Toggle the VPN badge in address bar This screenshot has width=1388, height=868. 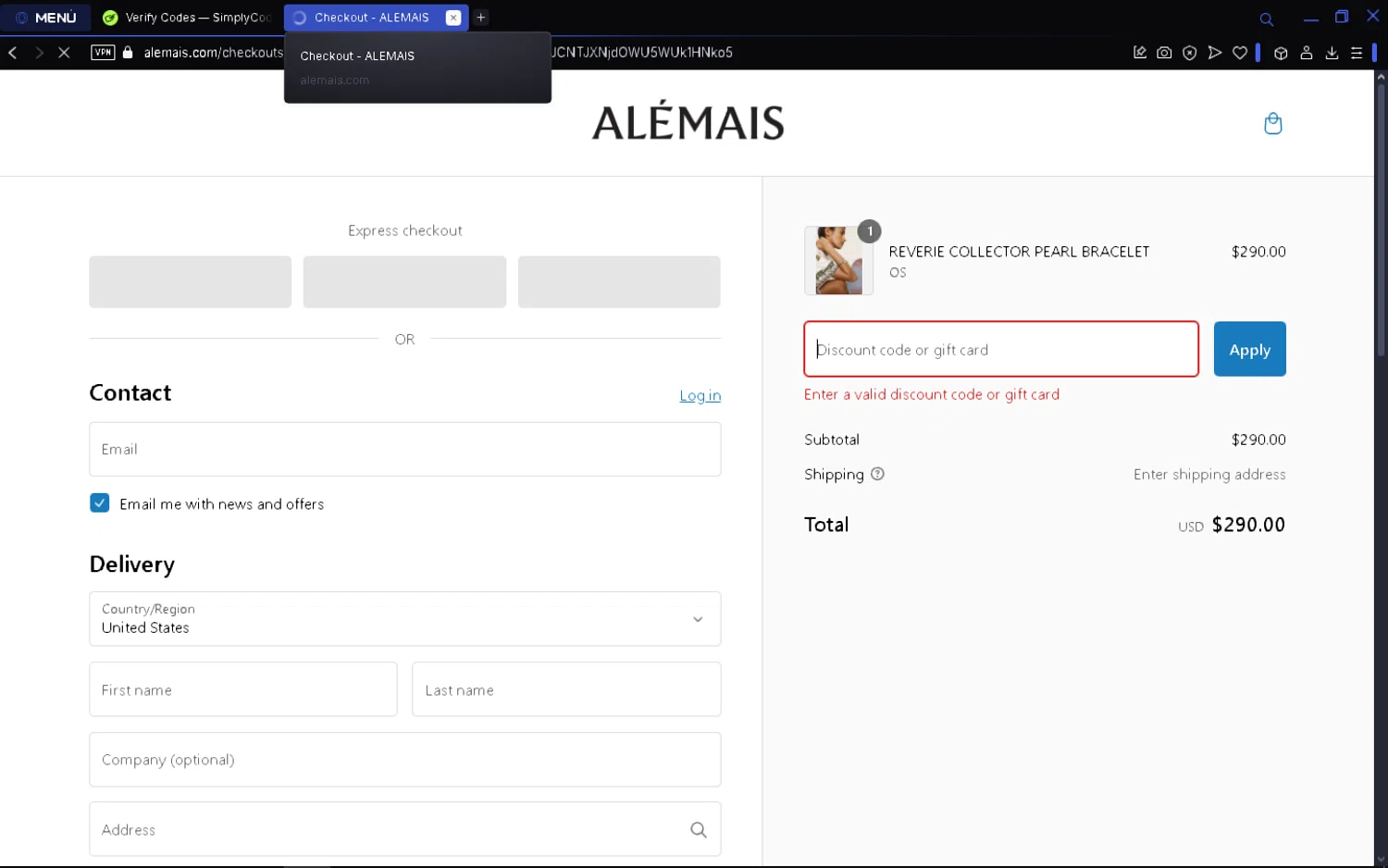tap(103, 53)
